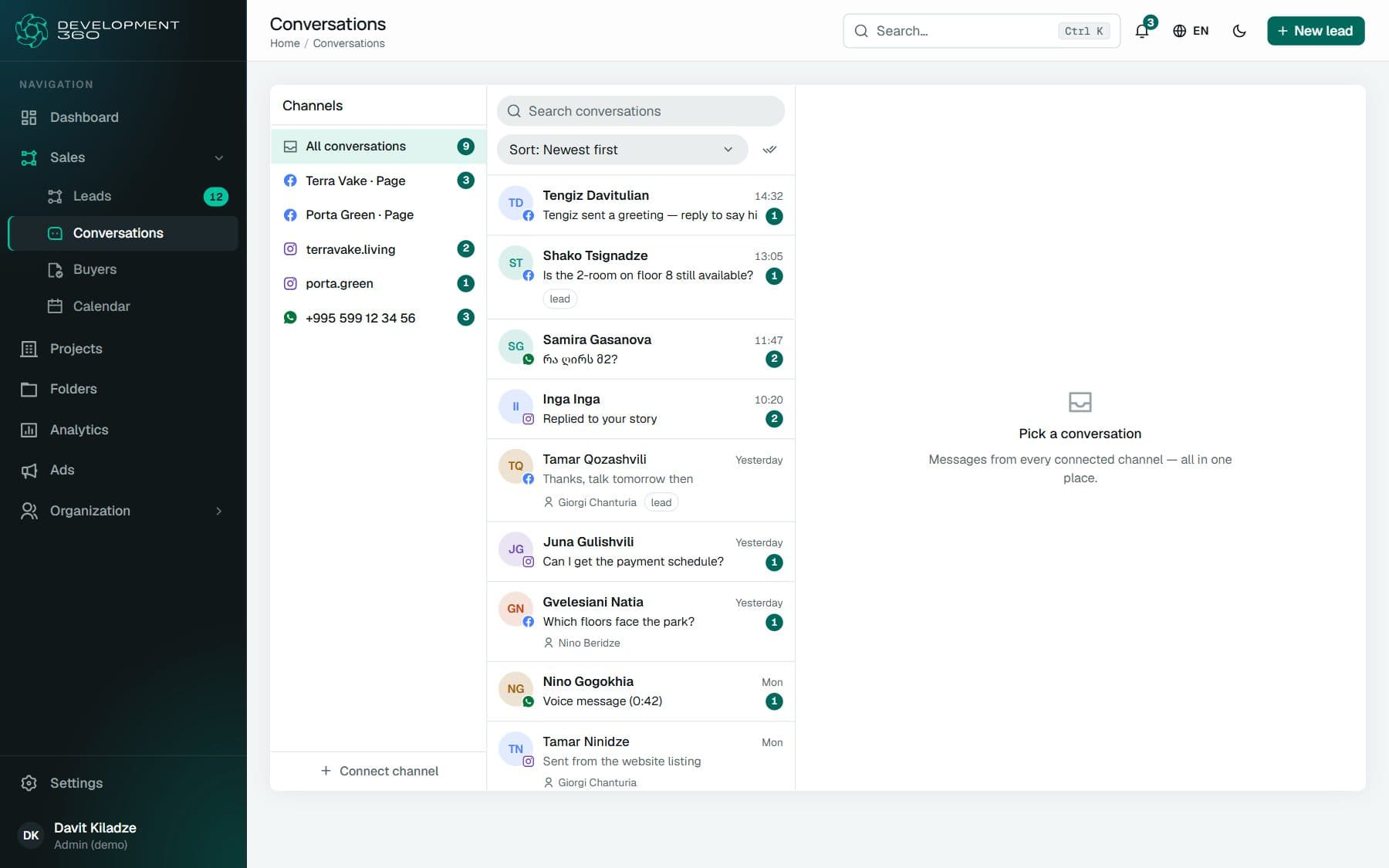Image resolution: width=1389 pixels, height=868 pixels.
Task: Mark all as read double-check icon
Action: click(769, 150)
